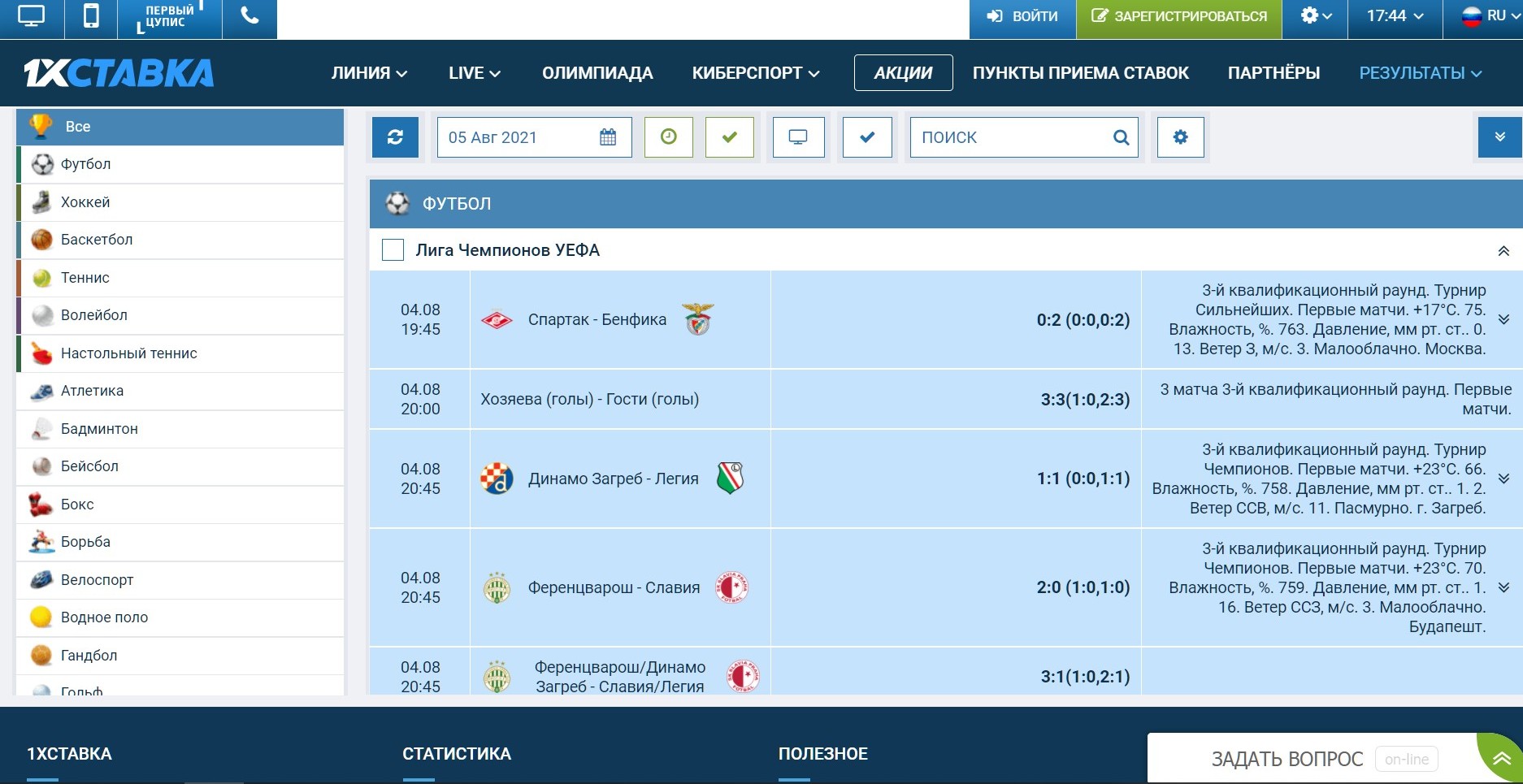Open the РЕЗУЛЬТАТЫ dropdown
1523x784 pixels.
point(1421,73)
